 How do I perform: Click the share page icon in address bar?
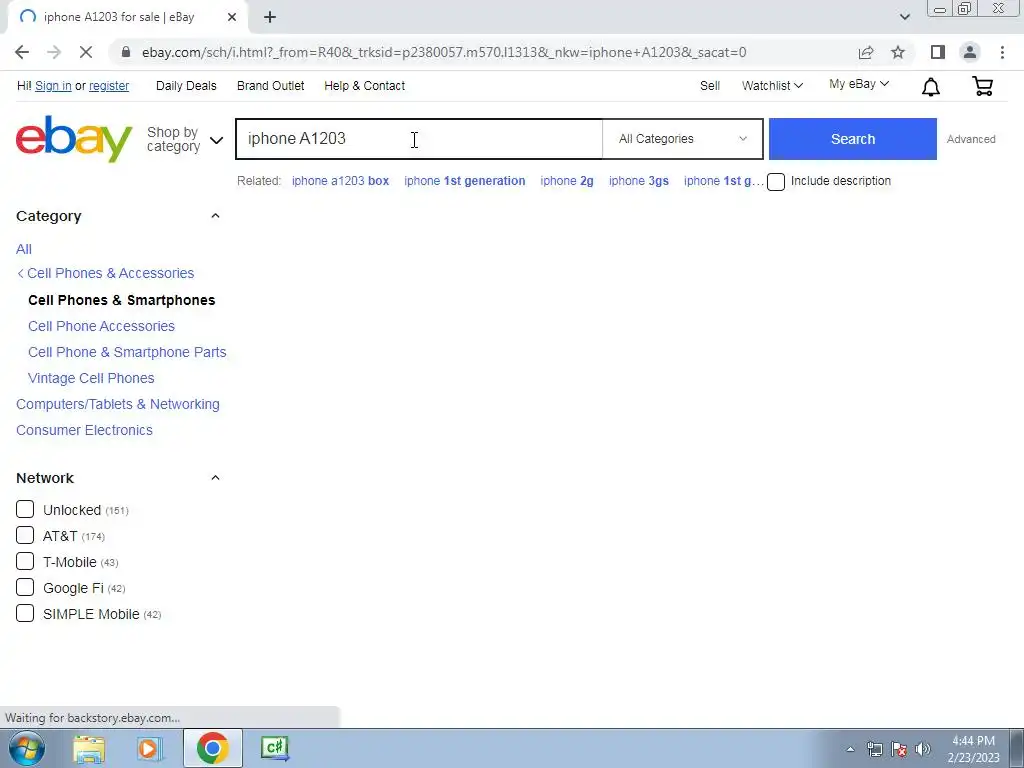click(866, 52)
